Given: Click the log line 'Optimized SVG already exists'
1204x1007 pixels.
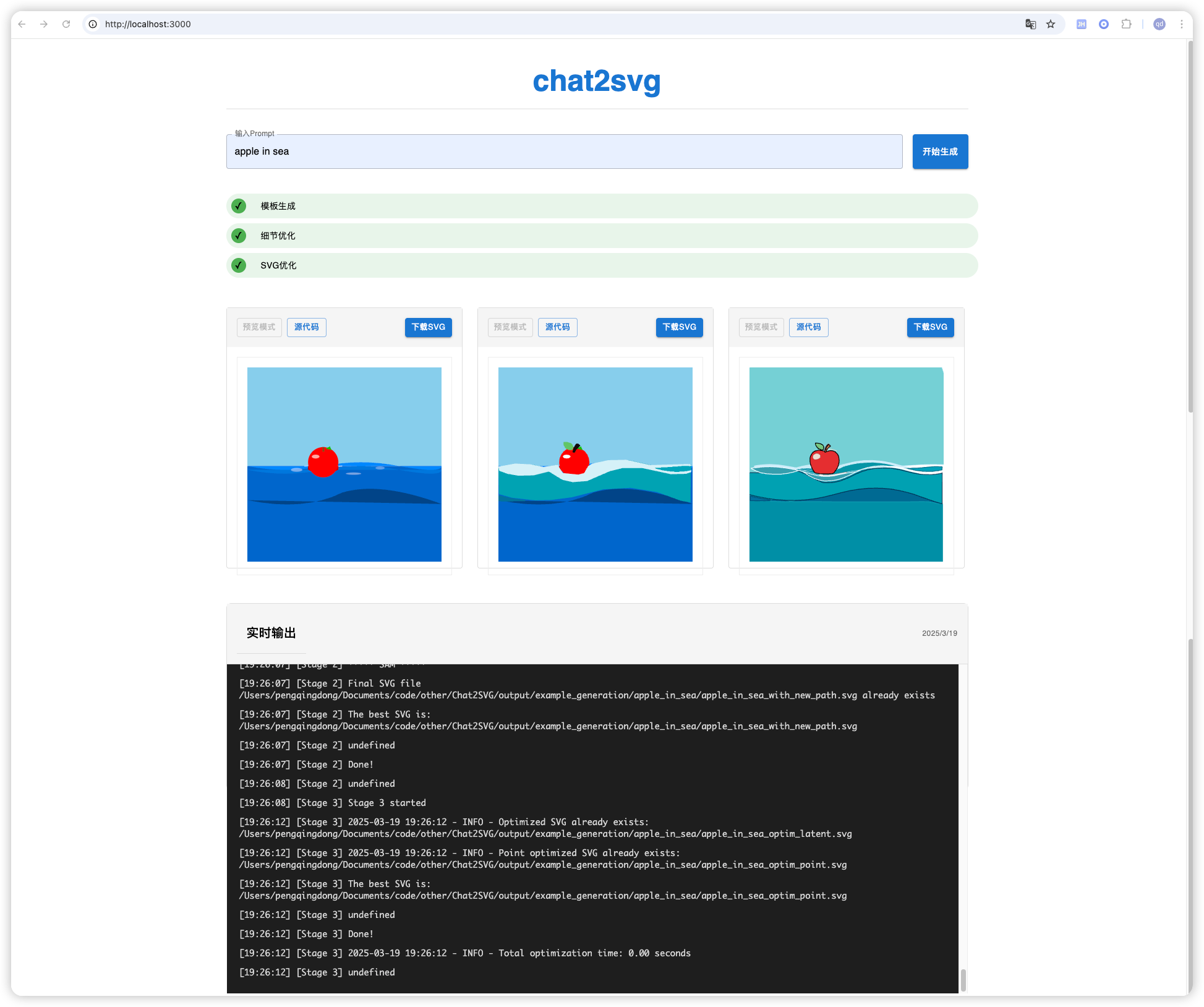Looking at the screenshot, I should click(545, 828).
